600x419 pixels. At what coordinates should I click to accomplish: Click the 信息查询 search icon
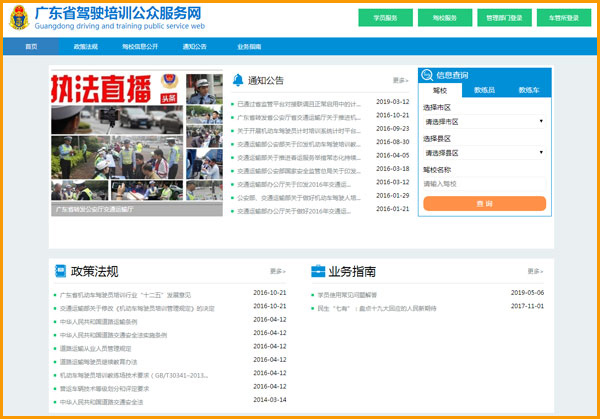coord(427,75)
